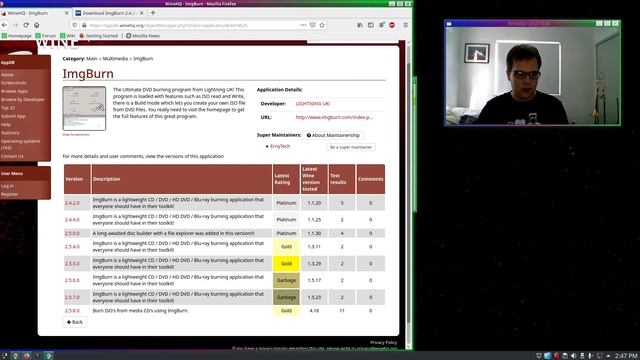Screen dimensions: 640x360
Task: Open version 2.4.4.0 link
Action: pyautogui.click(x=72, y=220)
